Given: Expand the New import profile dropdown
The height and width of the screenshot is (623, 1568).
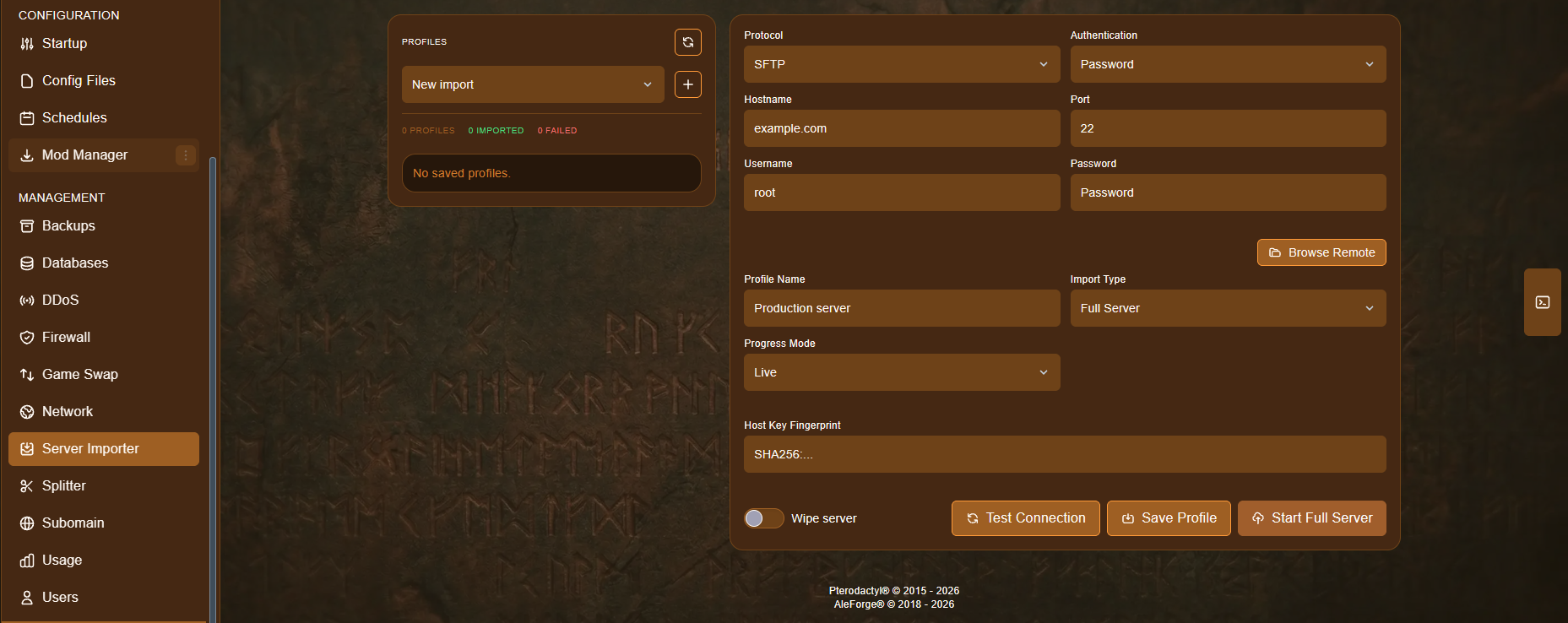Looking at the screenshot, I should pos(533,84).
